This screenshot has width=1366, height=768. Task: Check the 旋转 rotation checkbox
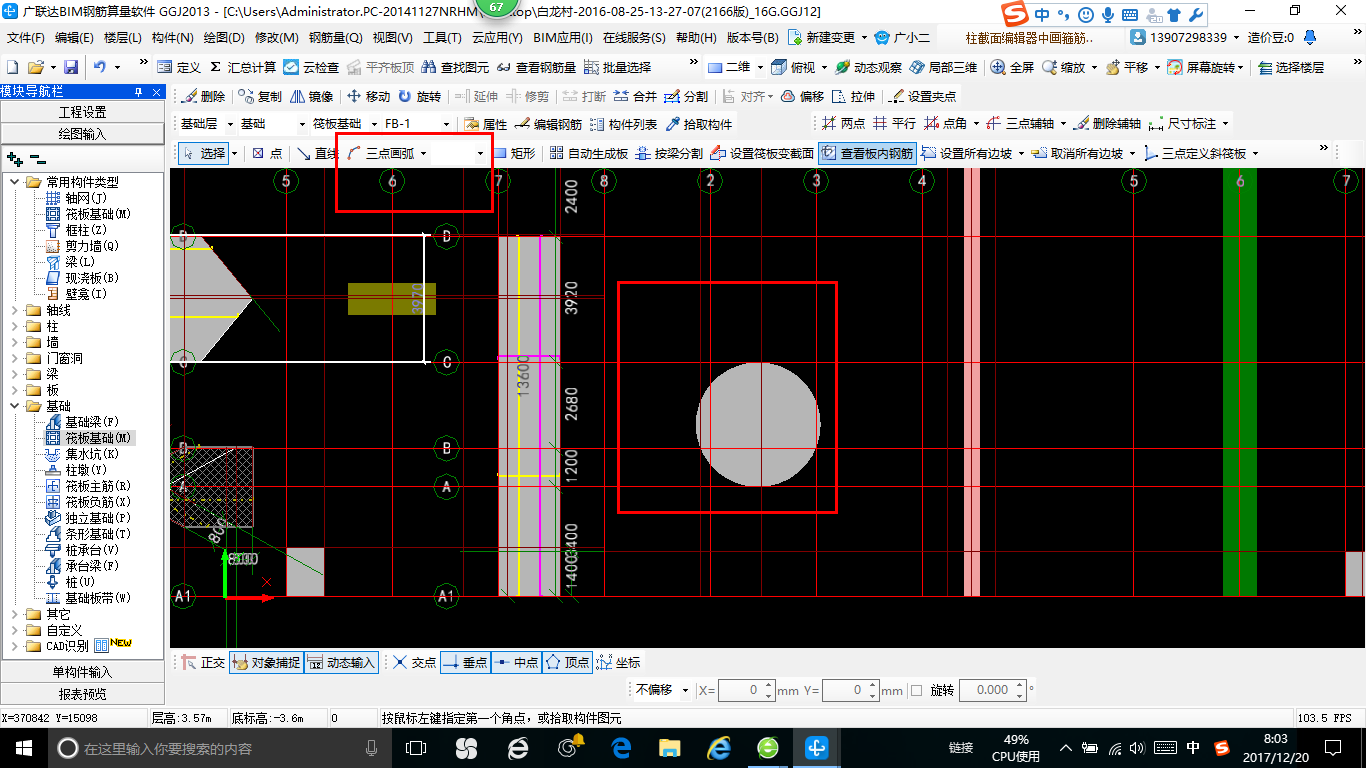point(917,690)
